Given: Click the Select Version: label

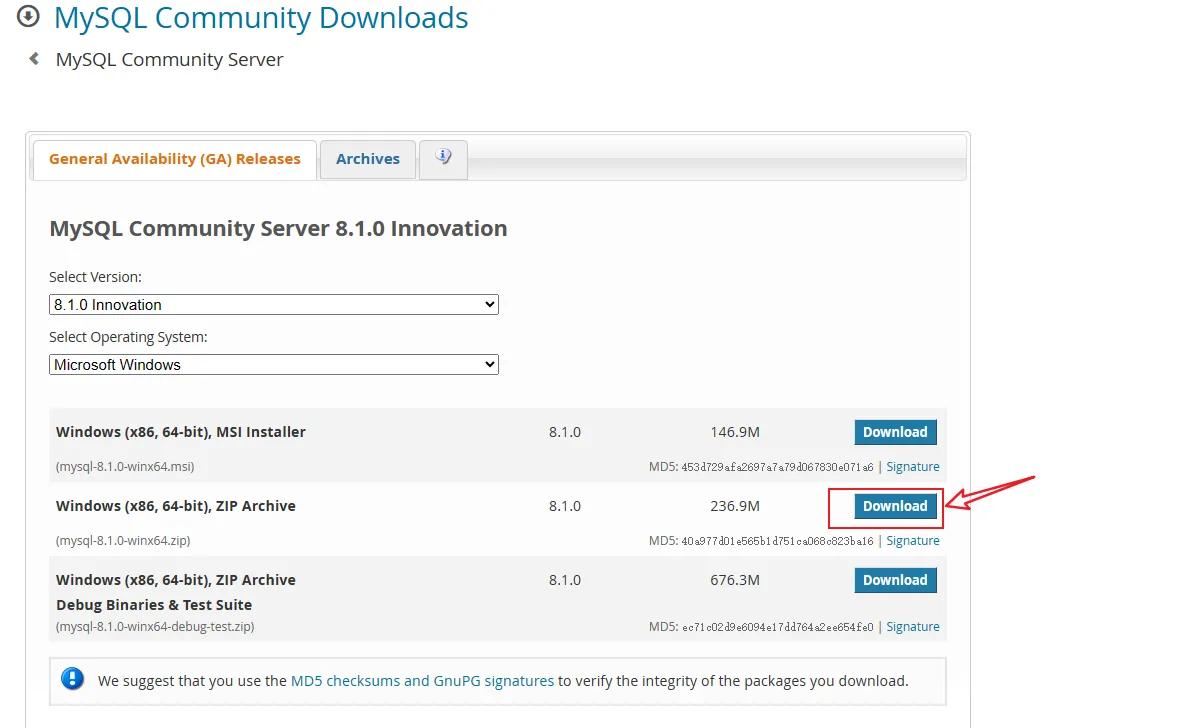Looking at the screenshot, I should coord(95,277).
